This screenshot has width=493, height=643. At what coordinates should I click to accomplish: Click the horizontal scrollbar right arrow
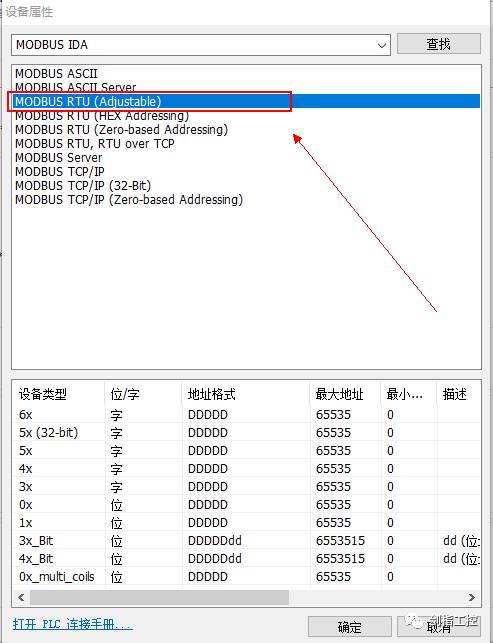tap(472, 597)
